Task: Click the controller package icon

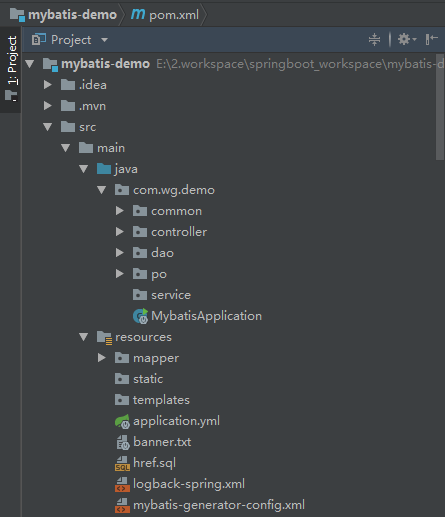Action: coord(140,232)
